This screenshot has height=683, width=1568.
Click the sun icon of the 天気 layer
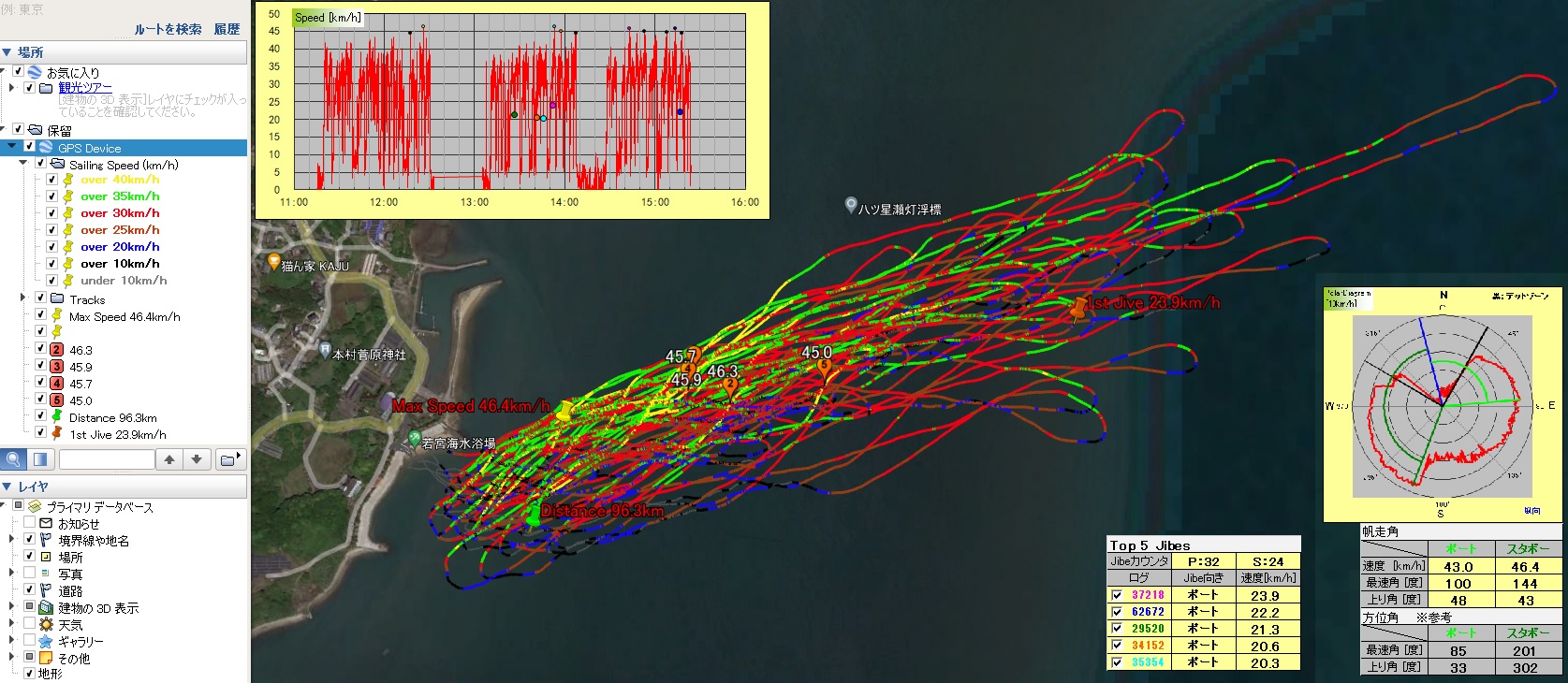[x=46, y=625]
